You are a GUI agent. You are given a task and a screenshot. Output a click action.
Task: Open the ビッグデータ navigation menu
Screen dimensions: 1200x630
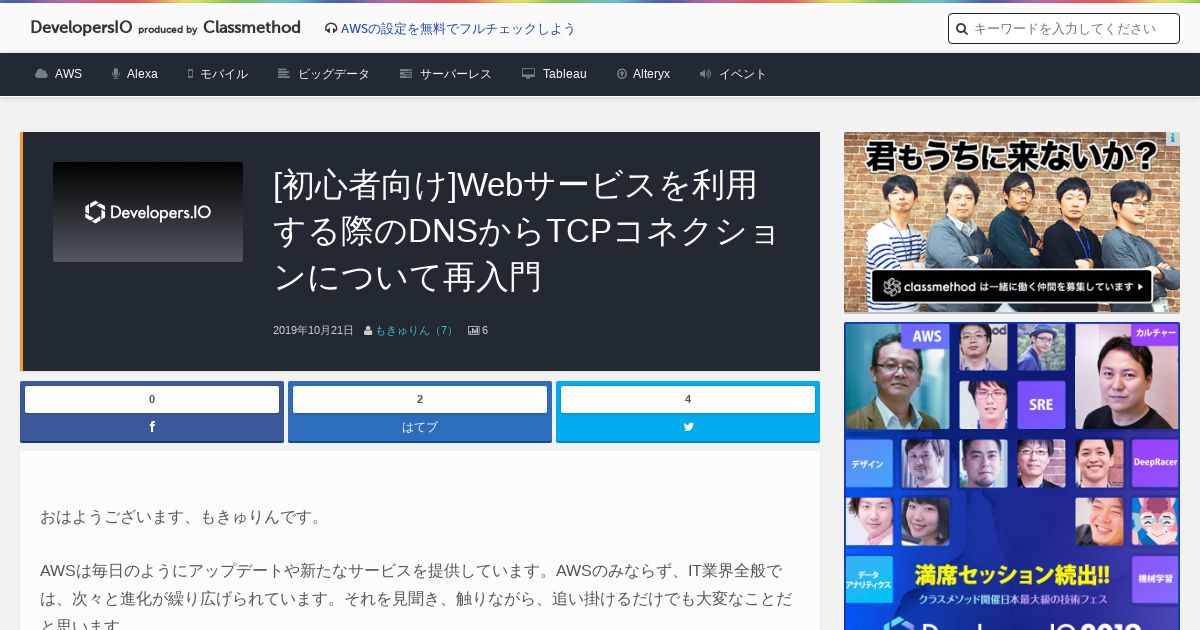coord(334,74)
